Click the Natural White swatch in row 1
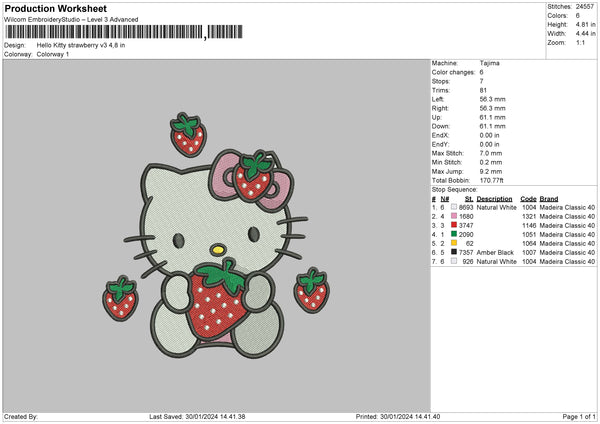 tap(454, 207)
